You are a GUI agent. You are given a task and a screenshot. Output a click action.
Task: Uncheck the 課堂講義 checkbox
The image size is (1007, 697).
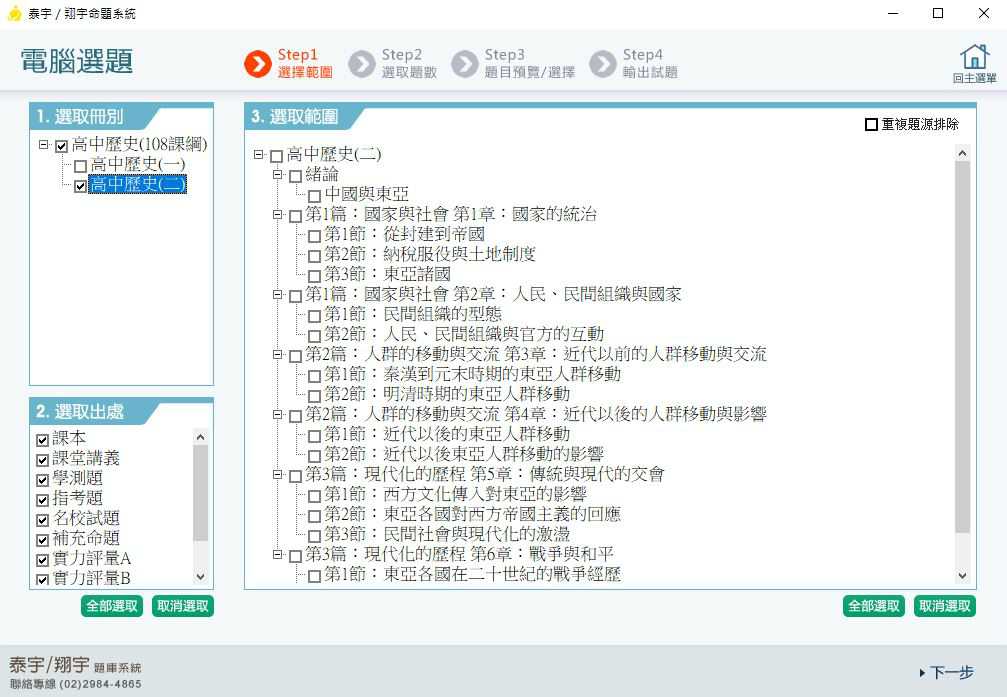(x=42, y=460)
